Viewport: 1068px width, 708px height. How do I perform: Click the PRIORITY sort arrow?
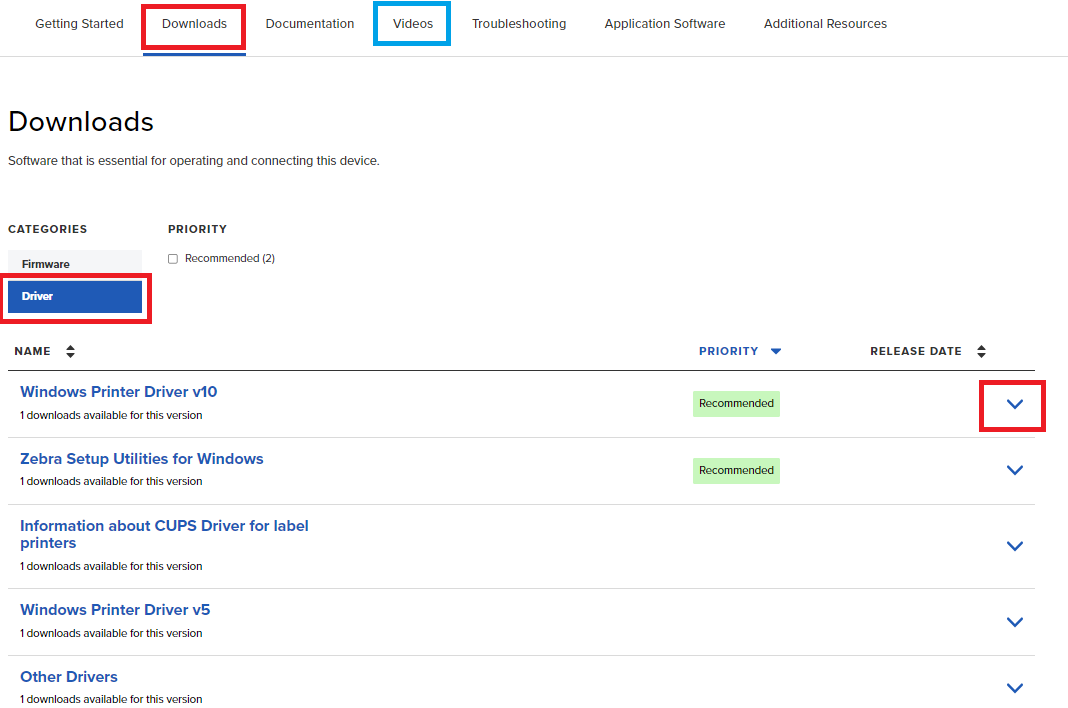point(777,351)
